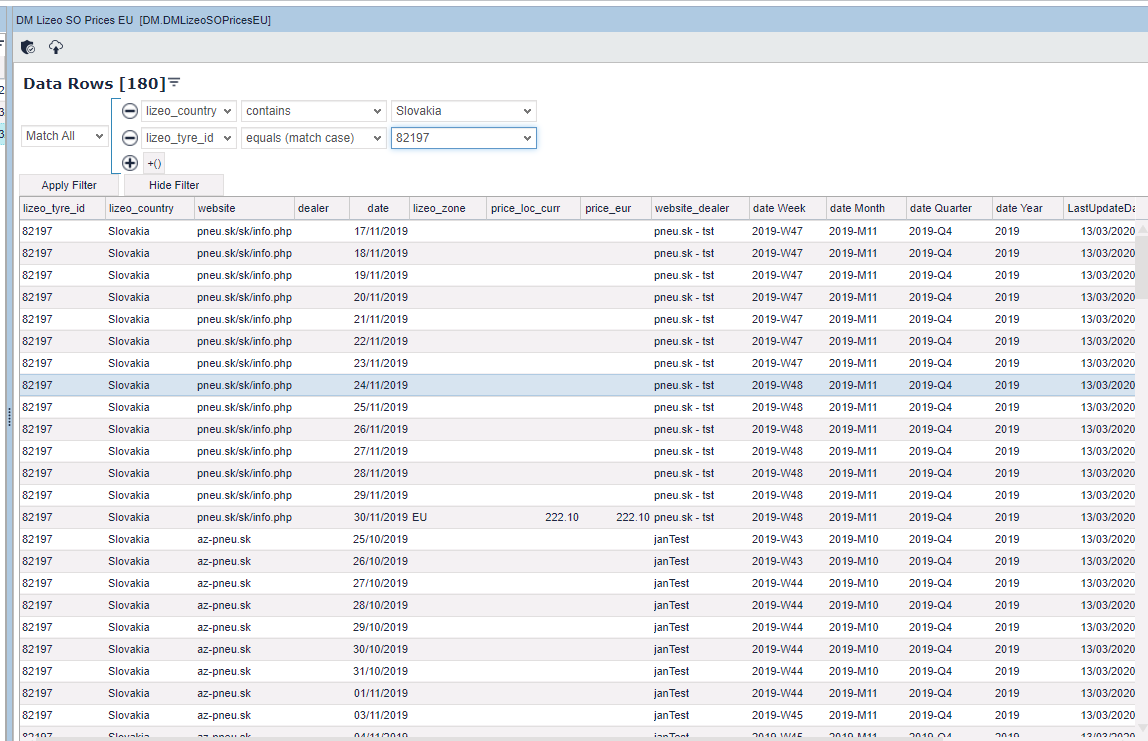Image resolution: width=1148 pixels, height=741 pixels.
Task: Open the equals (match case) operator dropdown
Action: coord(313,138)
